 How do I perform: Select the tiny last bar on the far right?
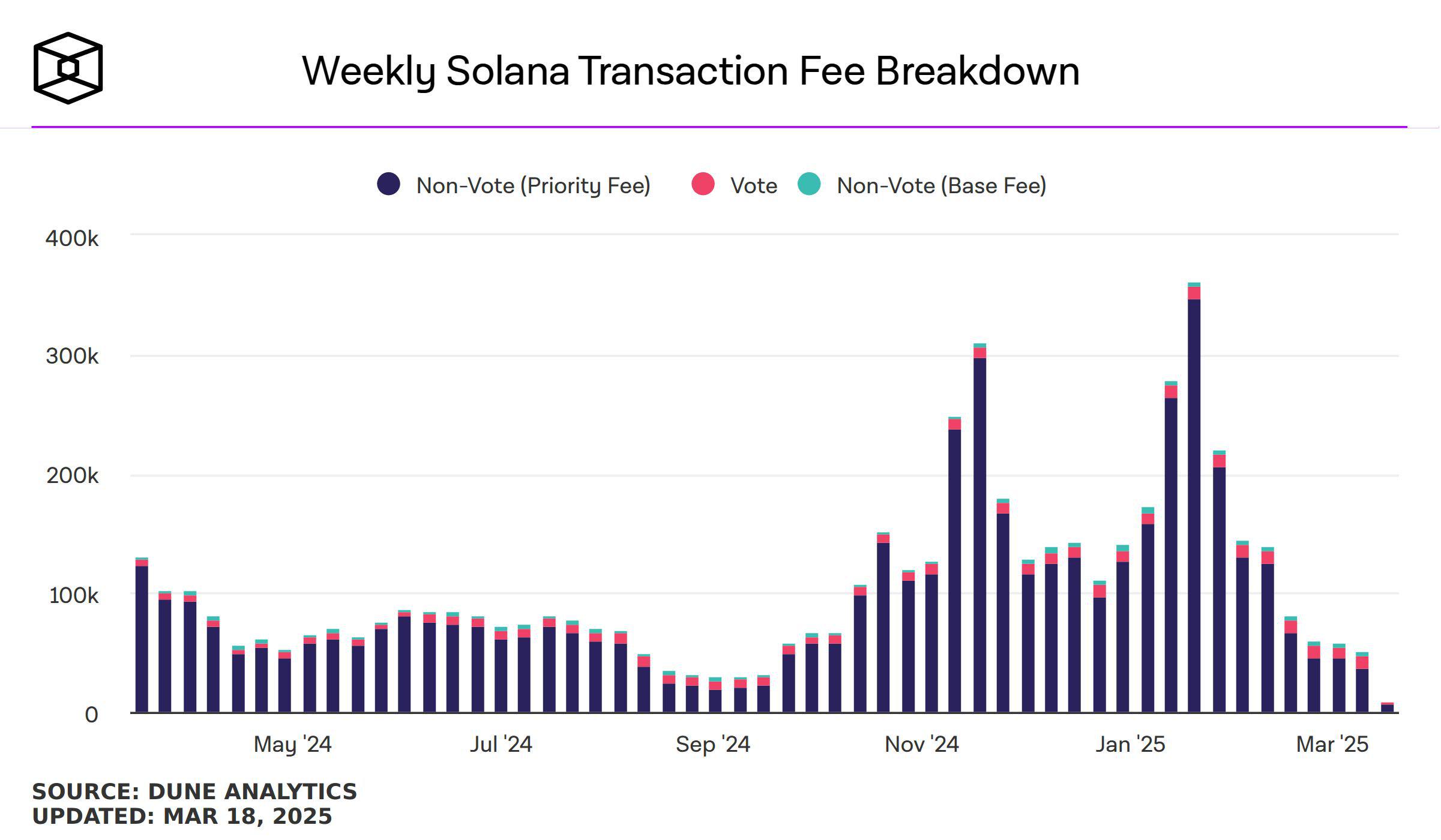tap(1387, 708)
